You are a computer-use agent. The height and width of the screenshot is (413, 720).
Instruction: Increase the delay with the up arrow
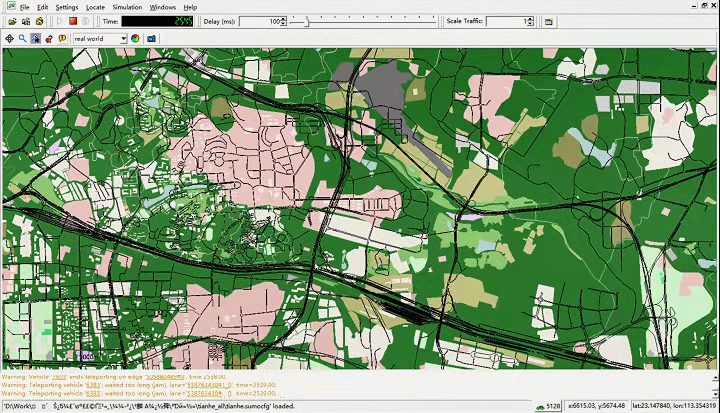coord(283,19)
